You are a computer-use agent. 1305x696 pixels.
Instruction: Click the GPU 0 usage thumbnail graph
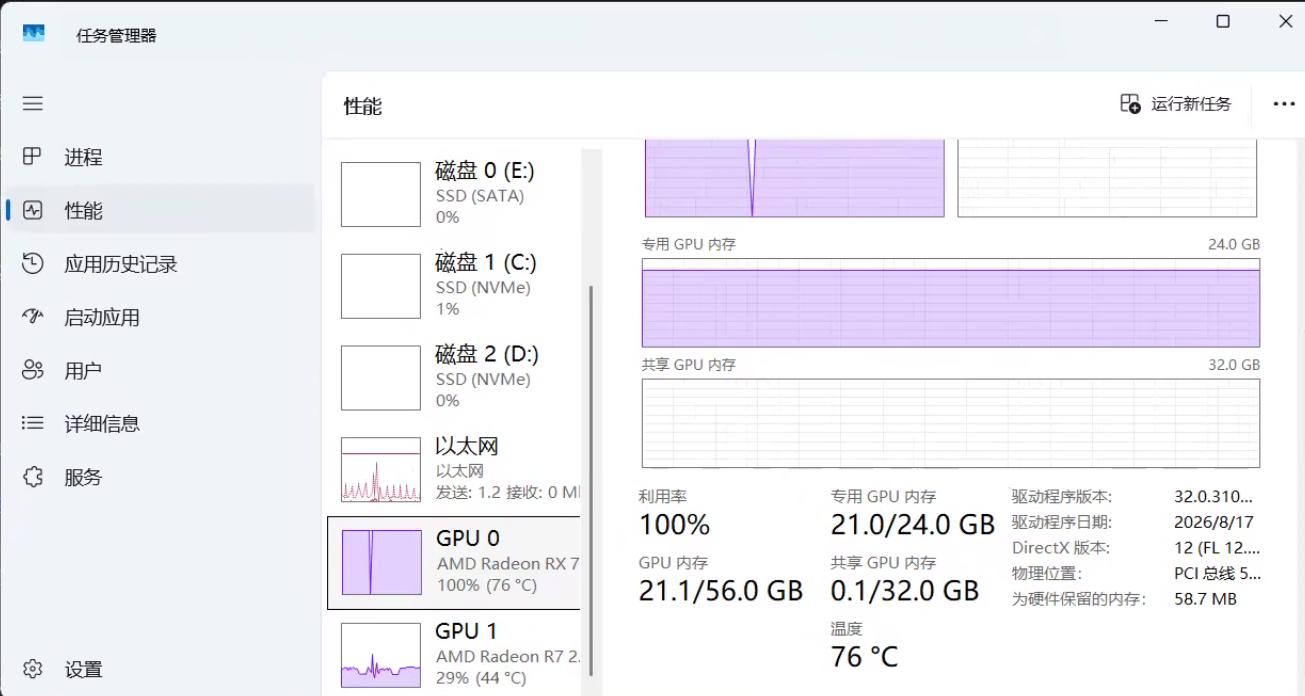point(381,563)
